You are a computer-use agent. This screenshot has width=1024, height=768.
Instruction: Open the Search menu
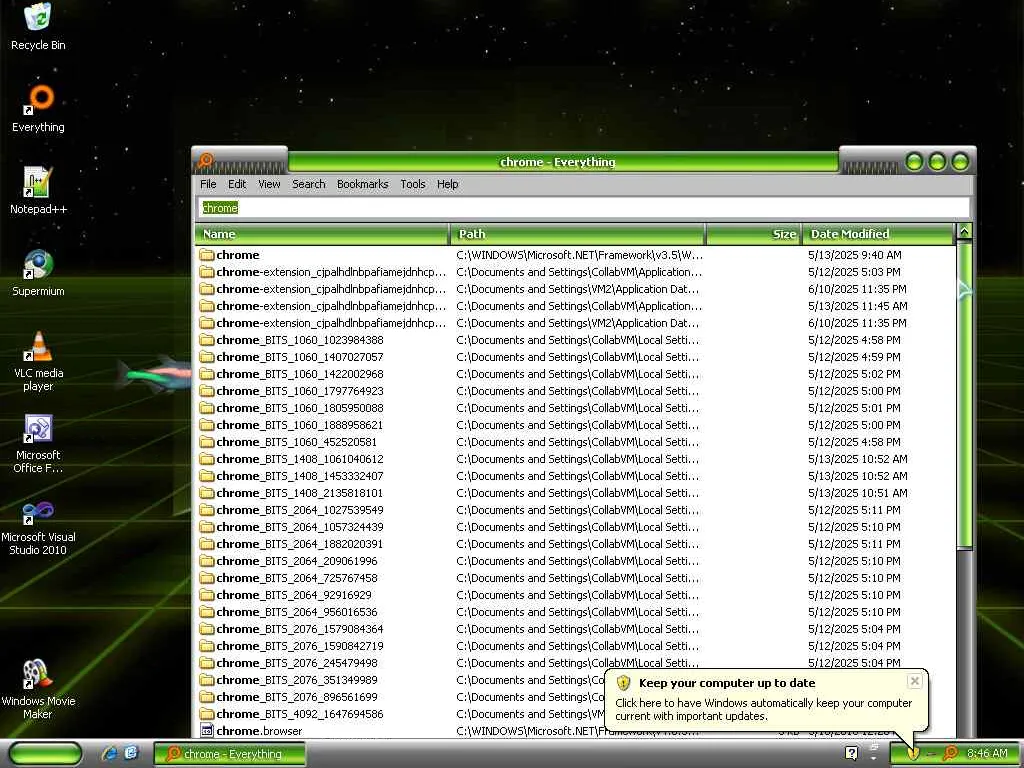(x=308, y=184)
